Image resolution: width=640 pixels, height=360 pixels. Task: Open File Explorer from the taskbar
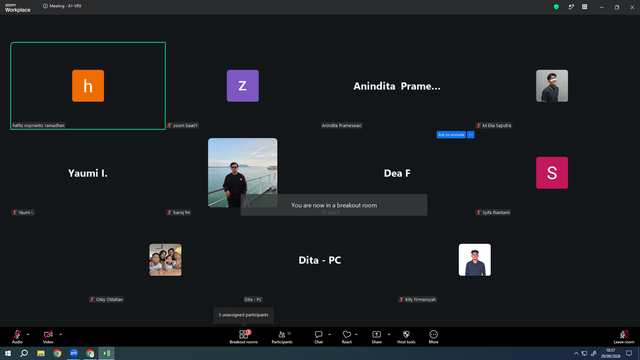click(41, 353)
